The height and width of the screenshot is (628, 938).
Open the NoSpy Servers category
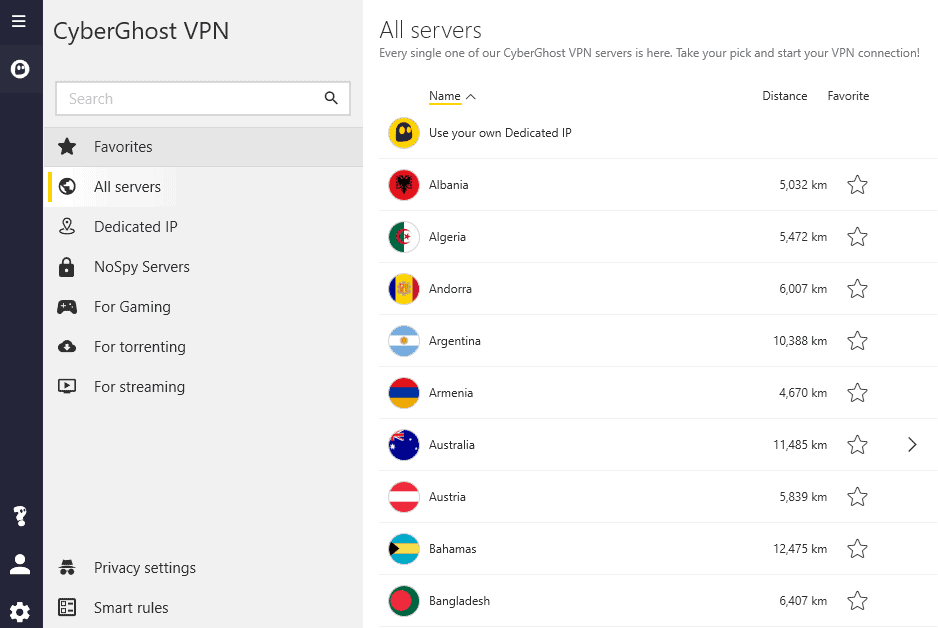(x=141, y=267)
